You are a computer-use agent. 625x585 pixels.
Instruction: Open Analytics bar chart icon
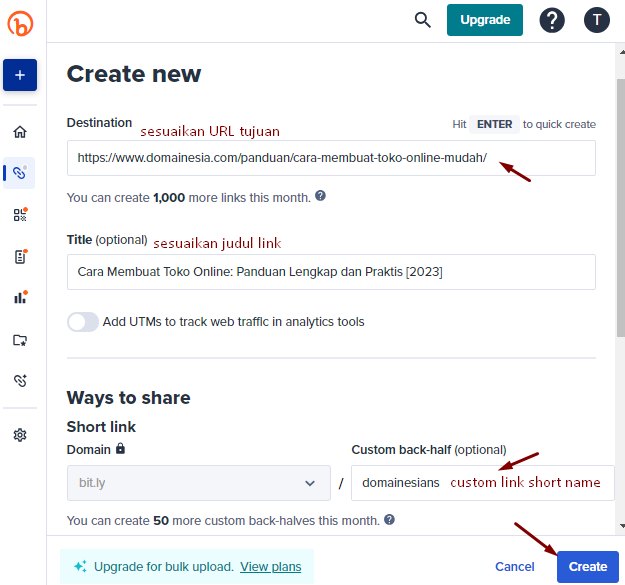pyautogui.click(x=20, y=298)
